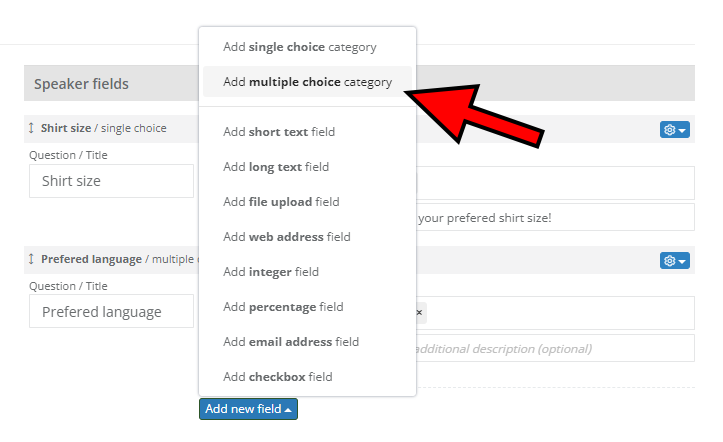Click the Shirt size drag handle icon
Viewport: 723px width, 442px height.
31,128
